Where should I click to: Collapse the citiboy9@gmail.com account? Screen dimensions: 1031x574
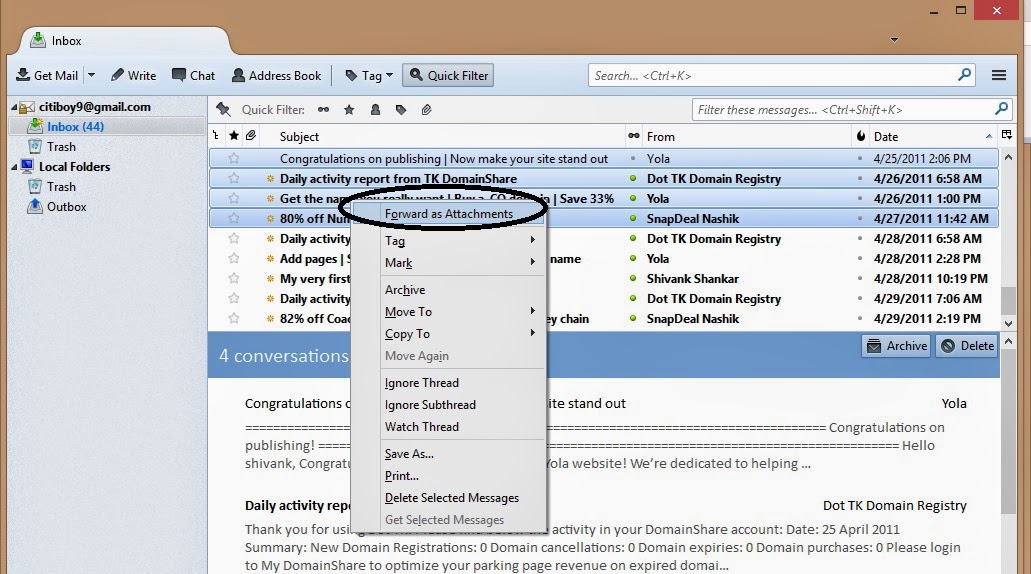click(x=14, y=107)
